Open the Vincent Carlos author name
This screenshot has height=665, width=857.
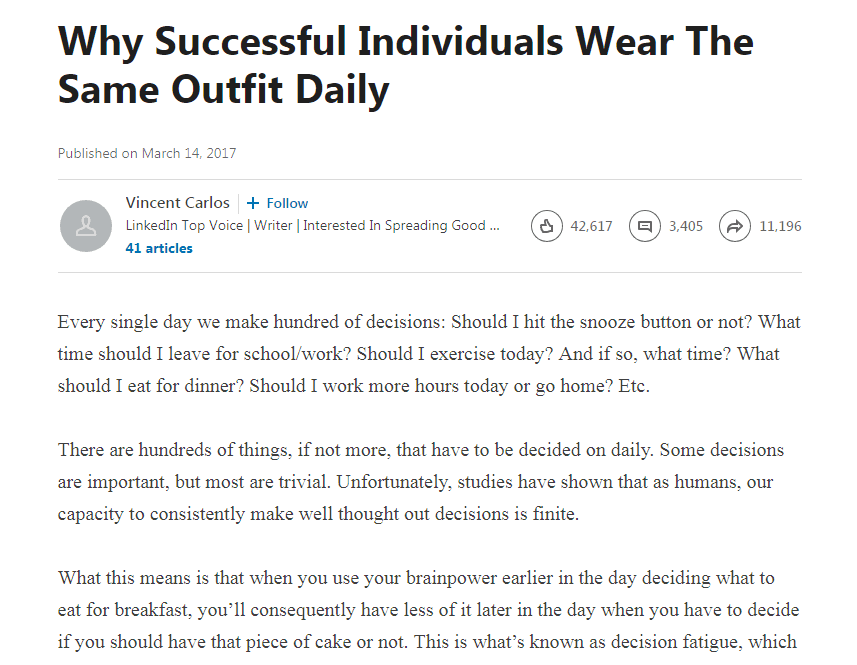click(x=177, y=203)
